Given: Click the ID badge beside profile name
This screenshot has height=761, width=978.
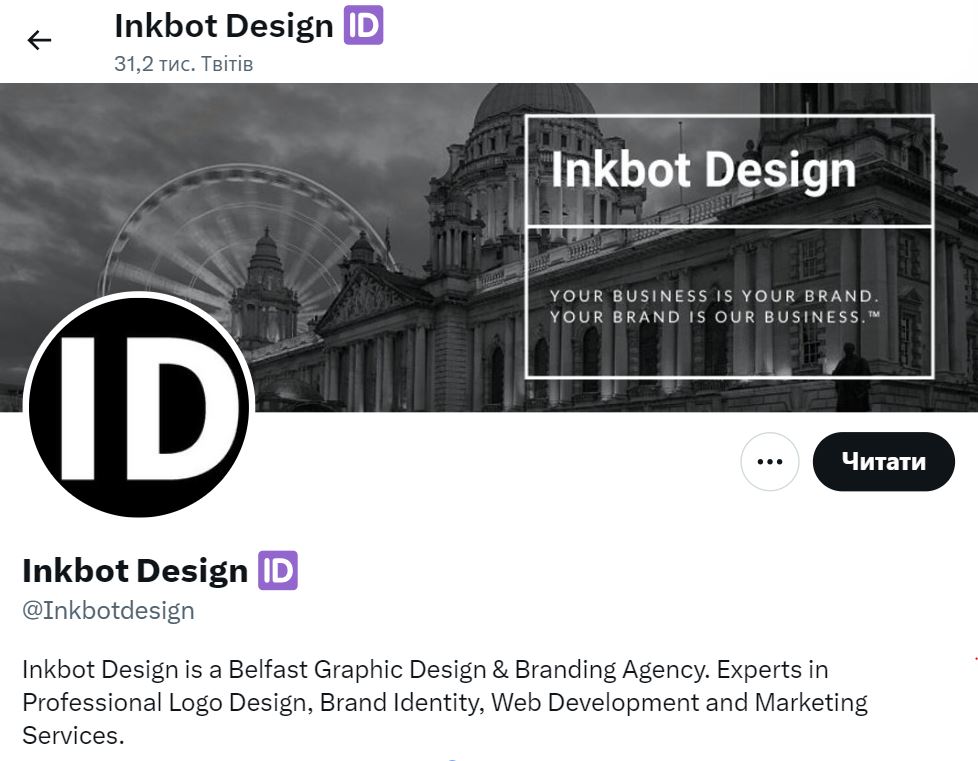Looking at the screenshot, I should 278,570.
